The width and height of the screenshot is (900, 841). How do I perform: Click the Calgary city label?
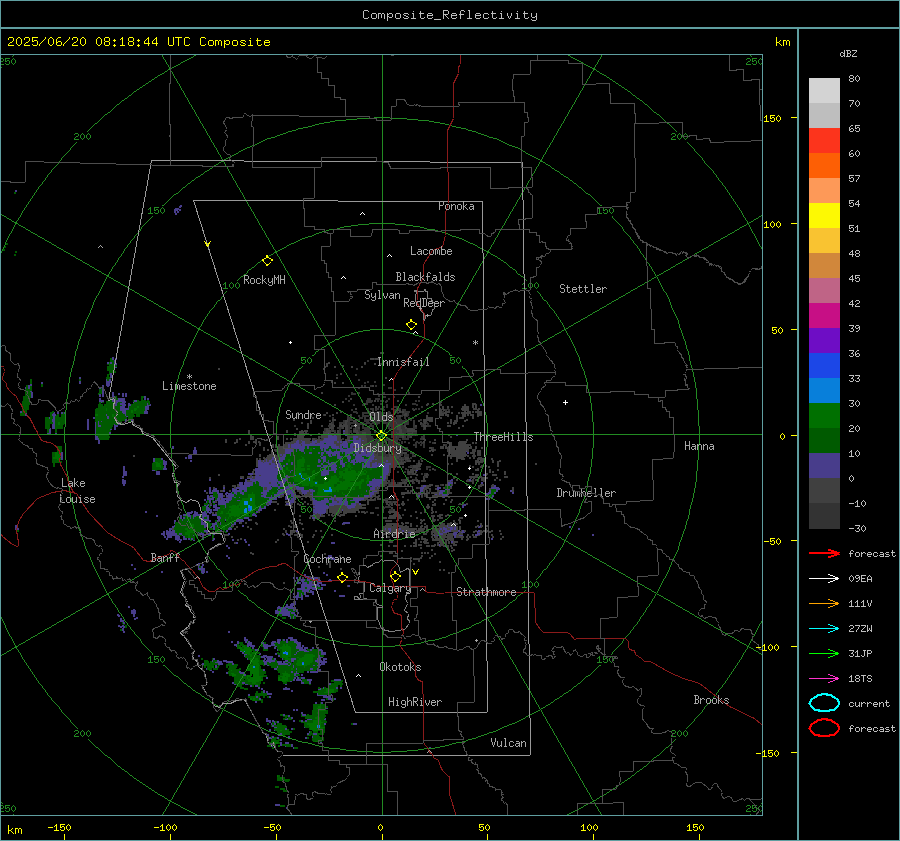point(390,588)
